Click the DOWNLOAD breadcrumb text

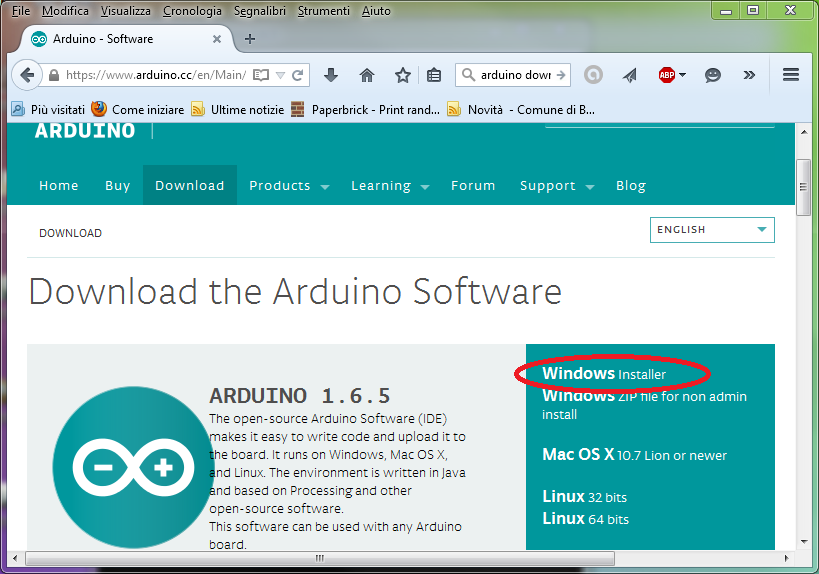pyautogui.click(x=71, y=233)
